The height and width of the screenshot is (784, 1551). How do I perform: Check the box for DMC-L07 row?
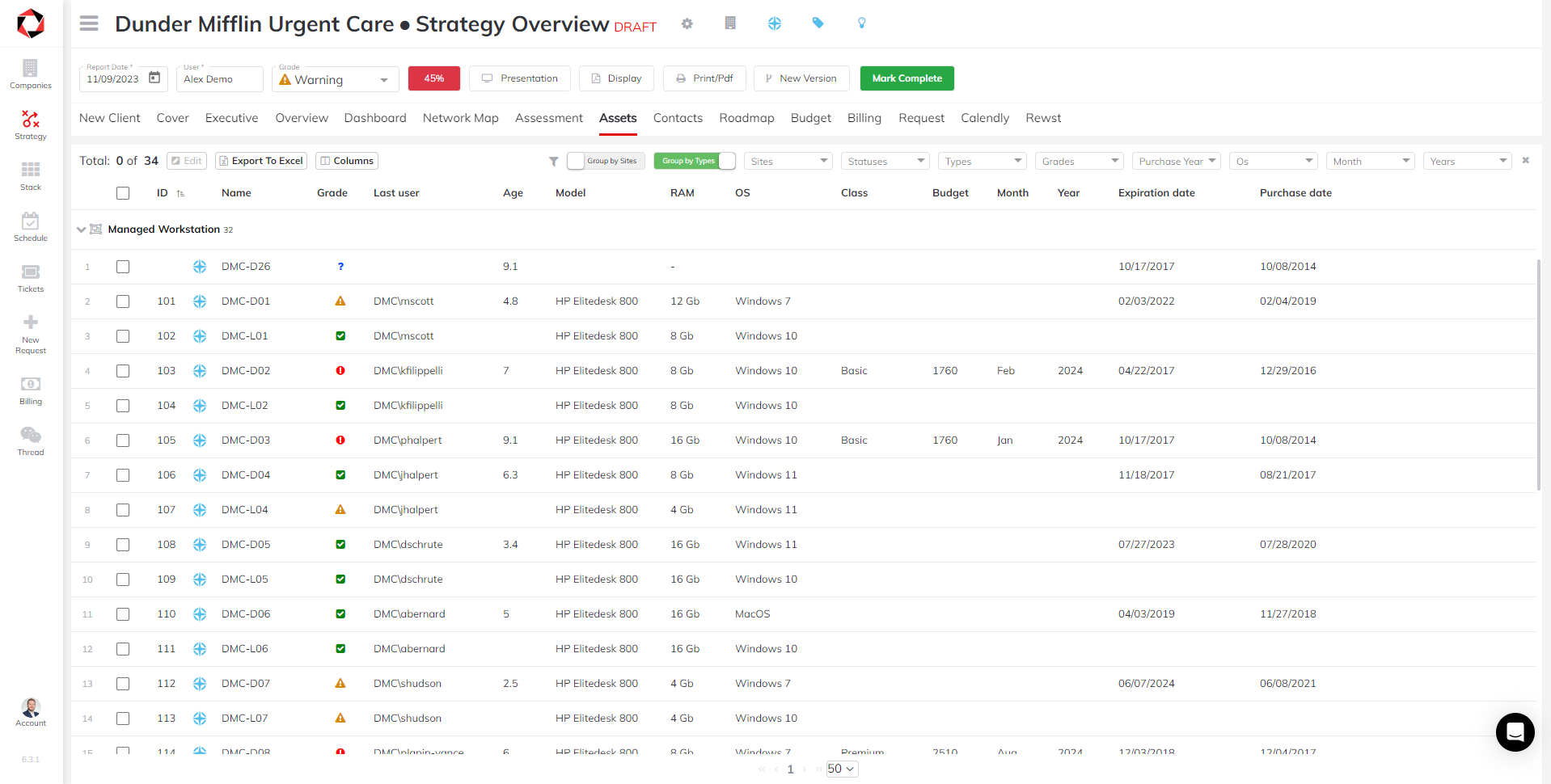(123, 719)
